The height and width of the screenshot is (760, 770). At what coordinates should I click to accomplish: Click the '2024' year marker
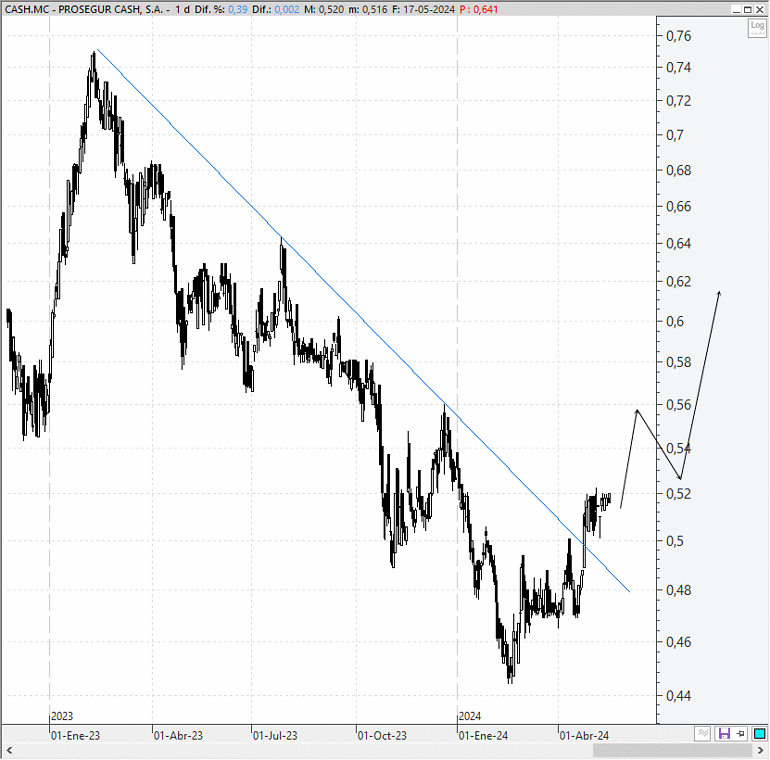click(x=470, y=716)
